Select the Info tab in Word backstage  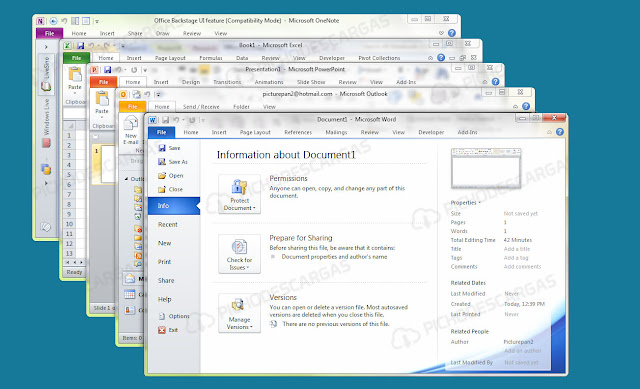coord(174,206)
